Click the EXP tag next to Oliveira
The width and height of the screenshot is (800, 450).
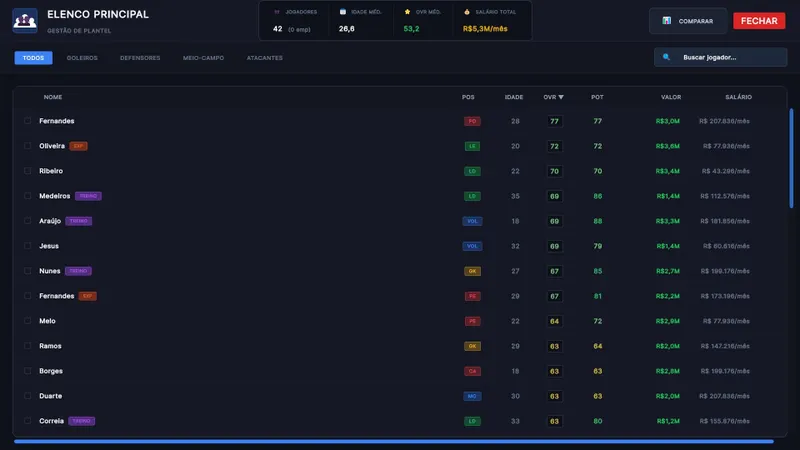tap(78, 146)
